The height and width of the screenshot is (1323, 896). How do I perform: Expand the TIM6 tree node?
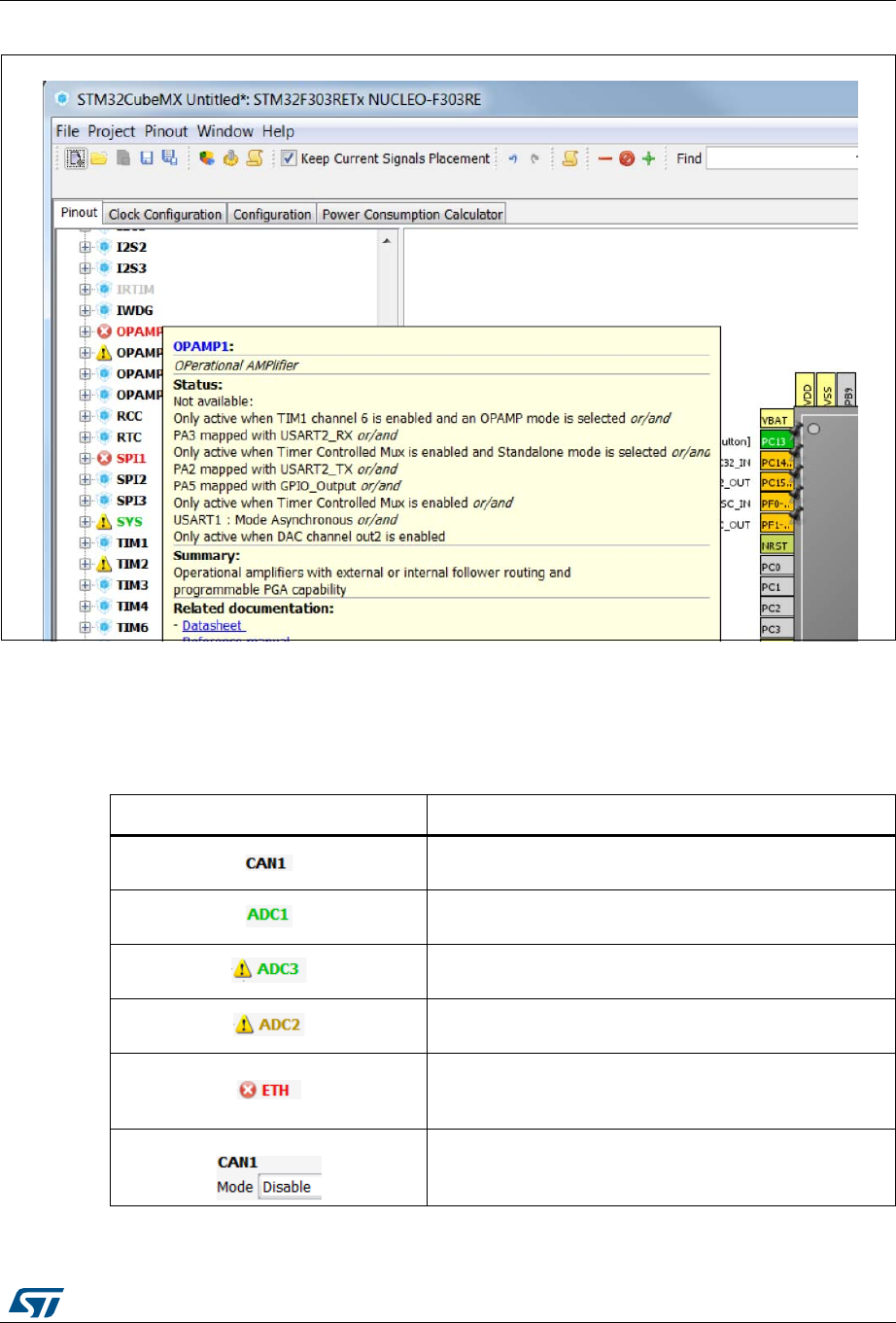[86, 628]
